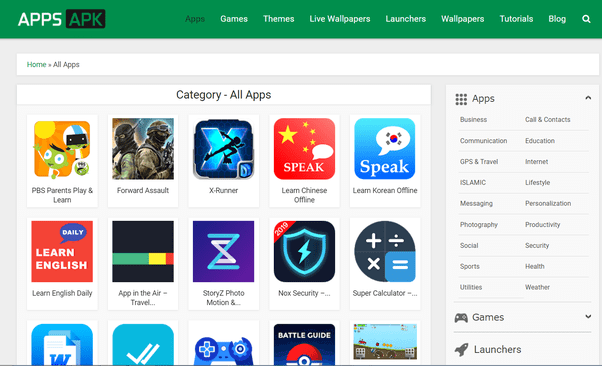Click the Launchers sidebar heading text
Image resolution: width=602 pixels, height=366 pixels.
(497, 349)
